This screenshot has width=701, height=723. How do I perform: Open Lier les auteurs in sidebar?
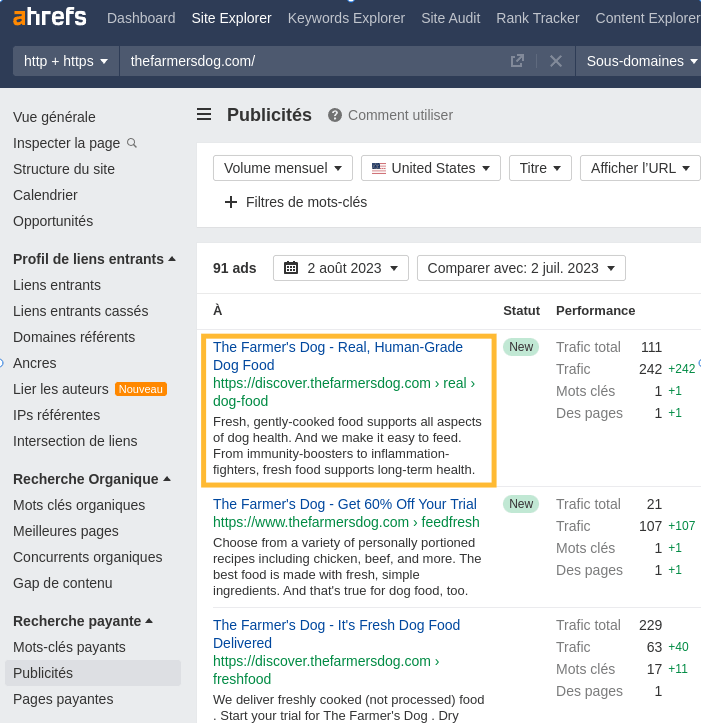61,389
